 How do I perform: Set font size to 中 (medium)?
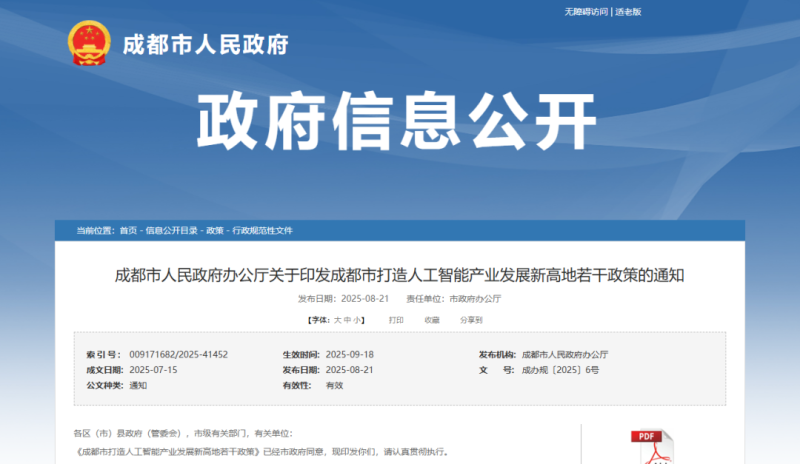click(x=347, y=320)
